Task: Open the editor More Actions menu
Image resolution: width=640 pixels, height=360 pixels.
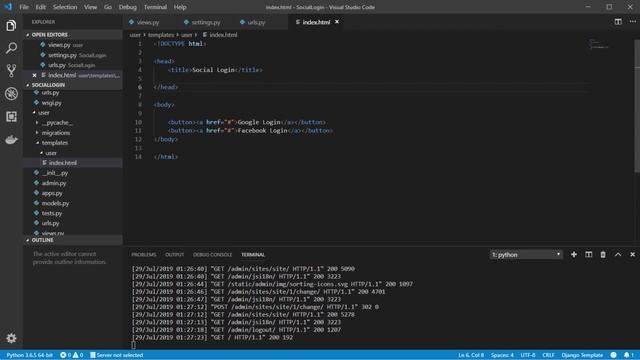Action: pyautogui.click(x=632, y=22)
